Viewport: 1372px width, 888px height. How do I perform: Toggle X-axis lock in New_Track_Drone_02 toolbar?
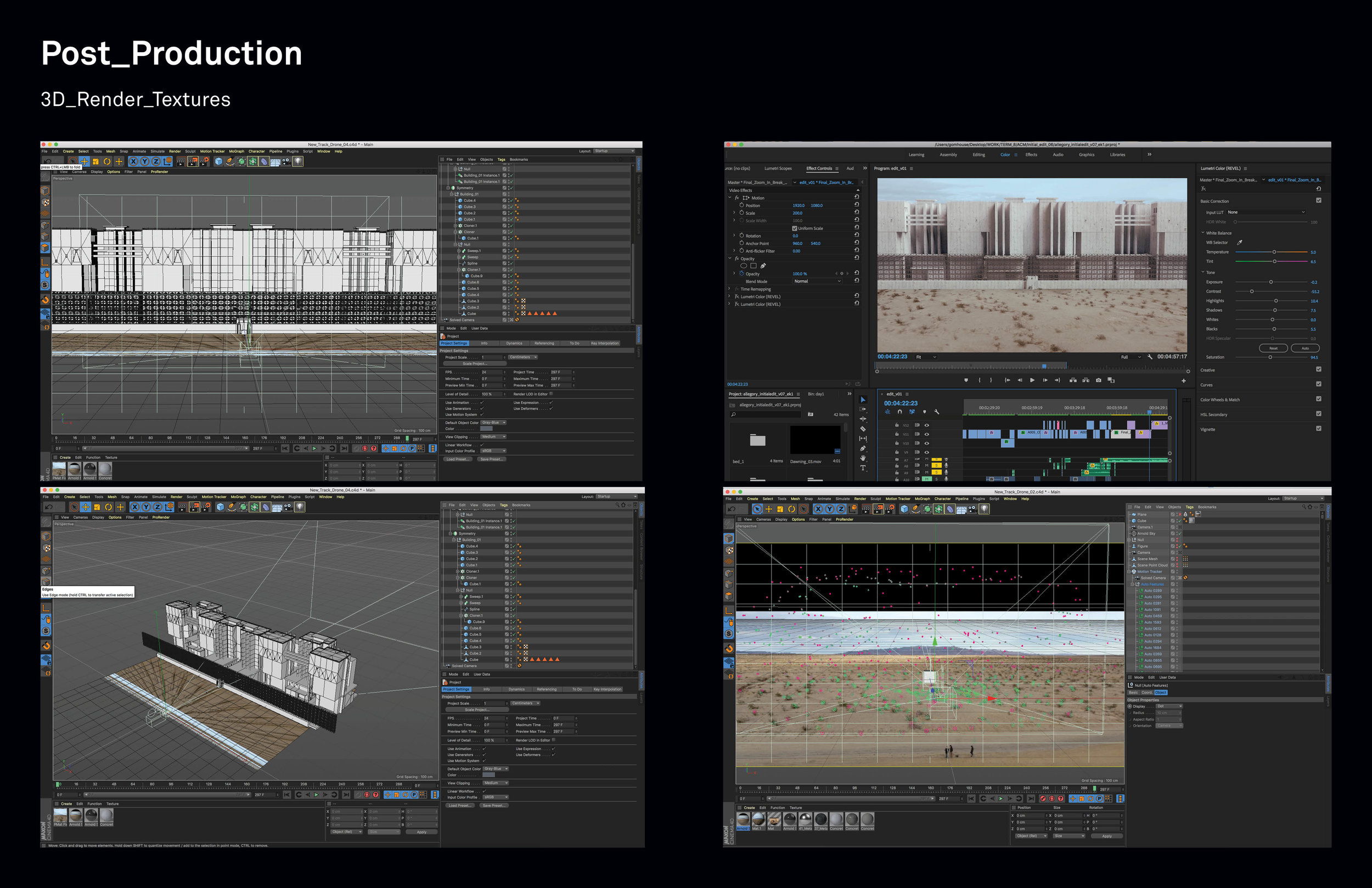coord(818,509)
